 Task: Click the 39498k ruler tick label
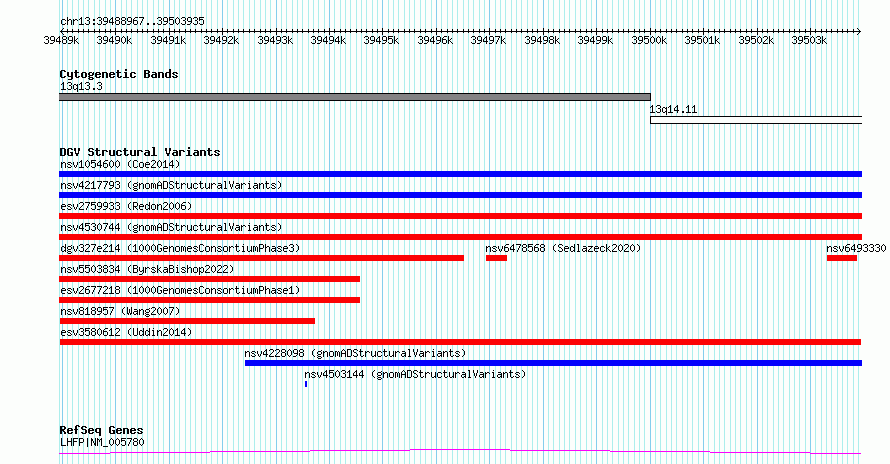pos(542,40)
